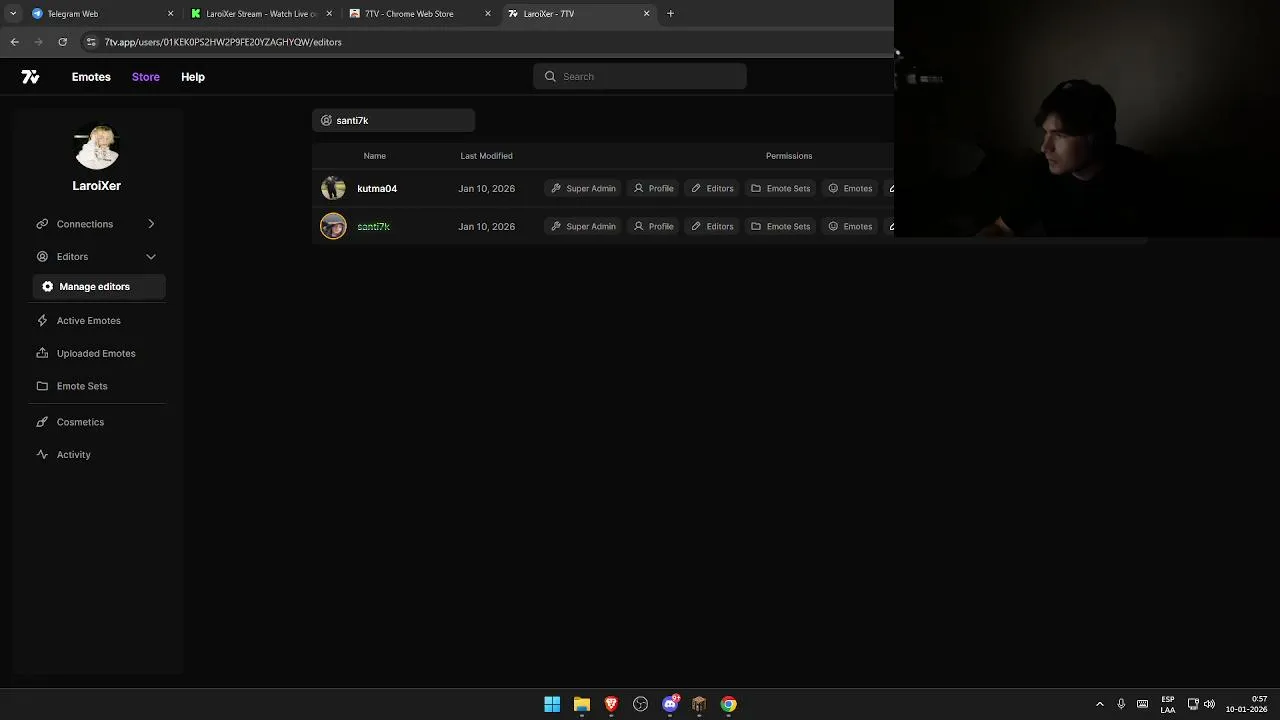Open the Store navigation item
1280x720 pixels.
click(x=146, y=77)
